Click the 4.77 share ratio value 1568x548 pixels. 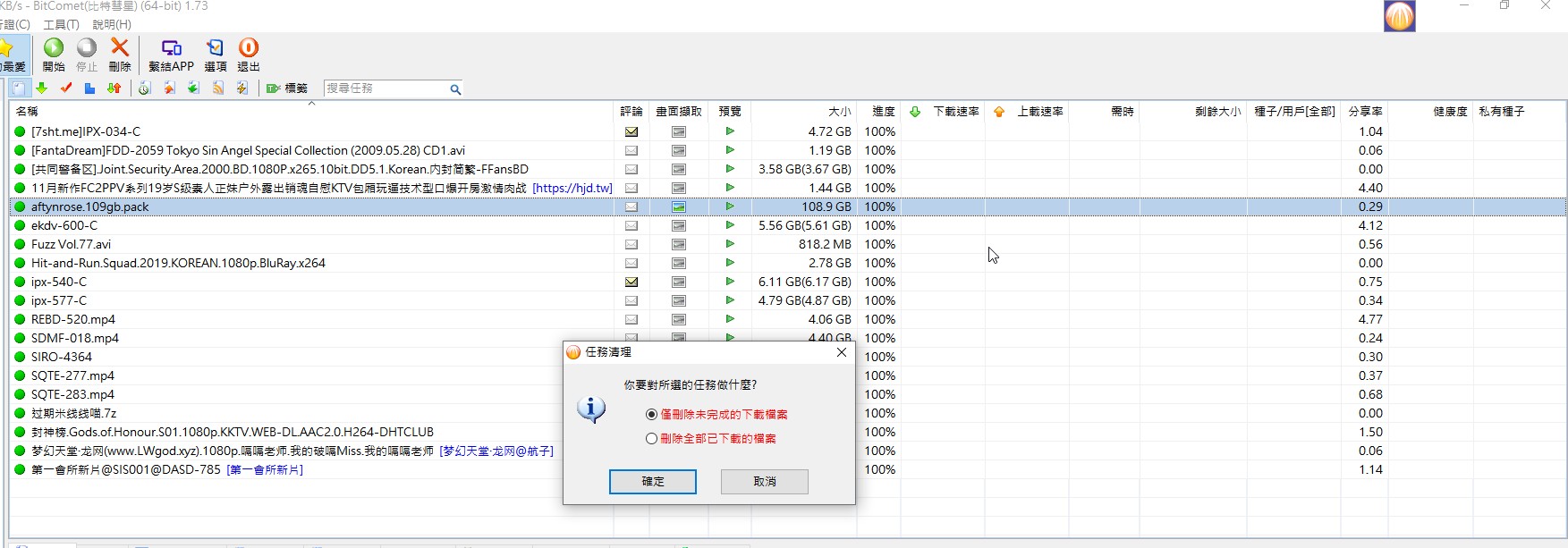1370,319
